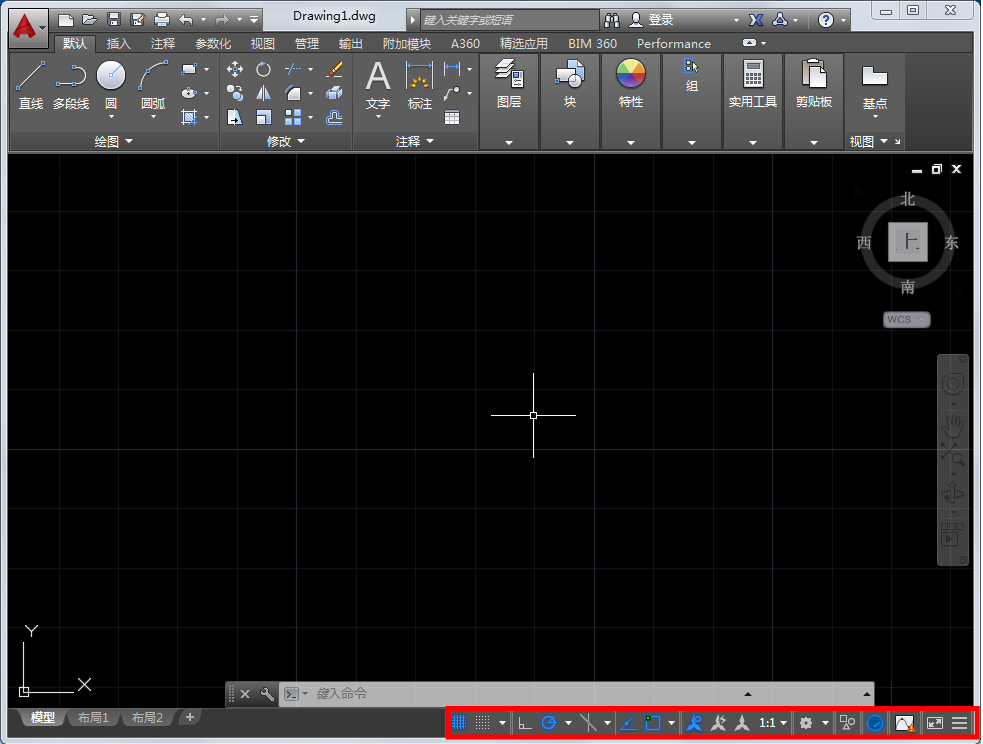Click the Mirror tool icon
Screen dimensions: 983x744
263,93
